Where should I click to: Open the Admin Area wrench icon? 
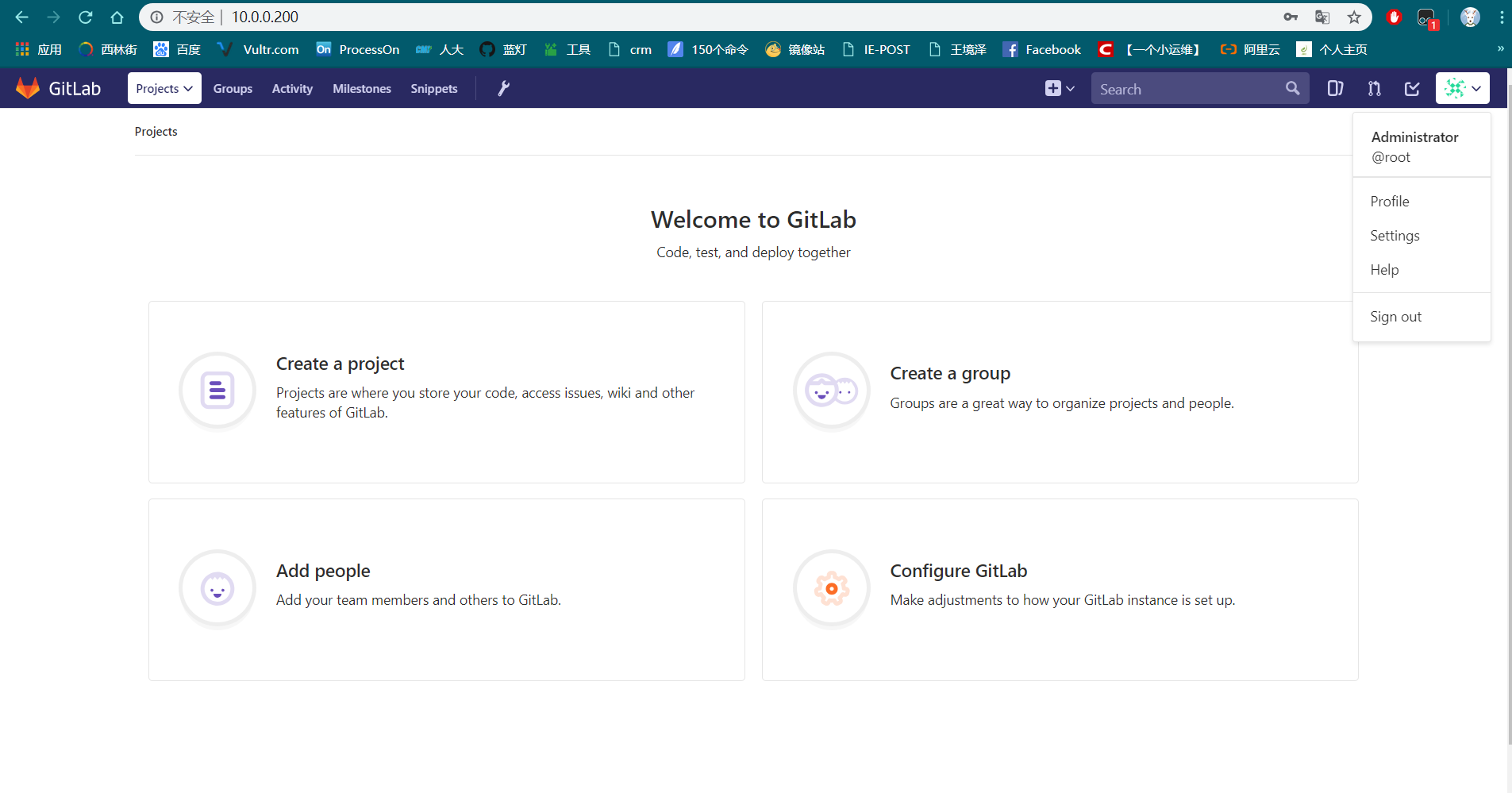[503, 88]
